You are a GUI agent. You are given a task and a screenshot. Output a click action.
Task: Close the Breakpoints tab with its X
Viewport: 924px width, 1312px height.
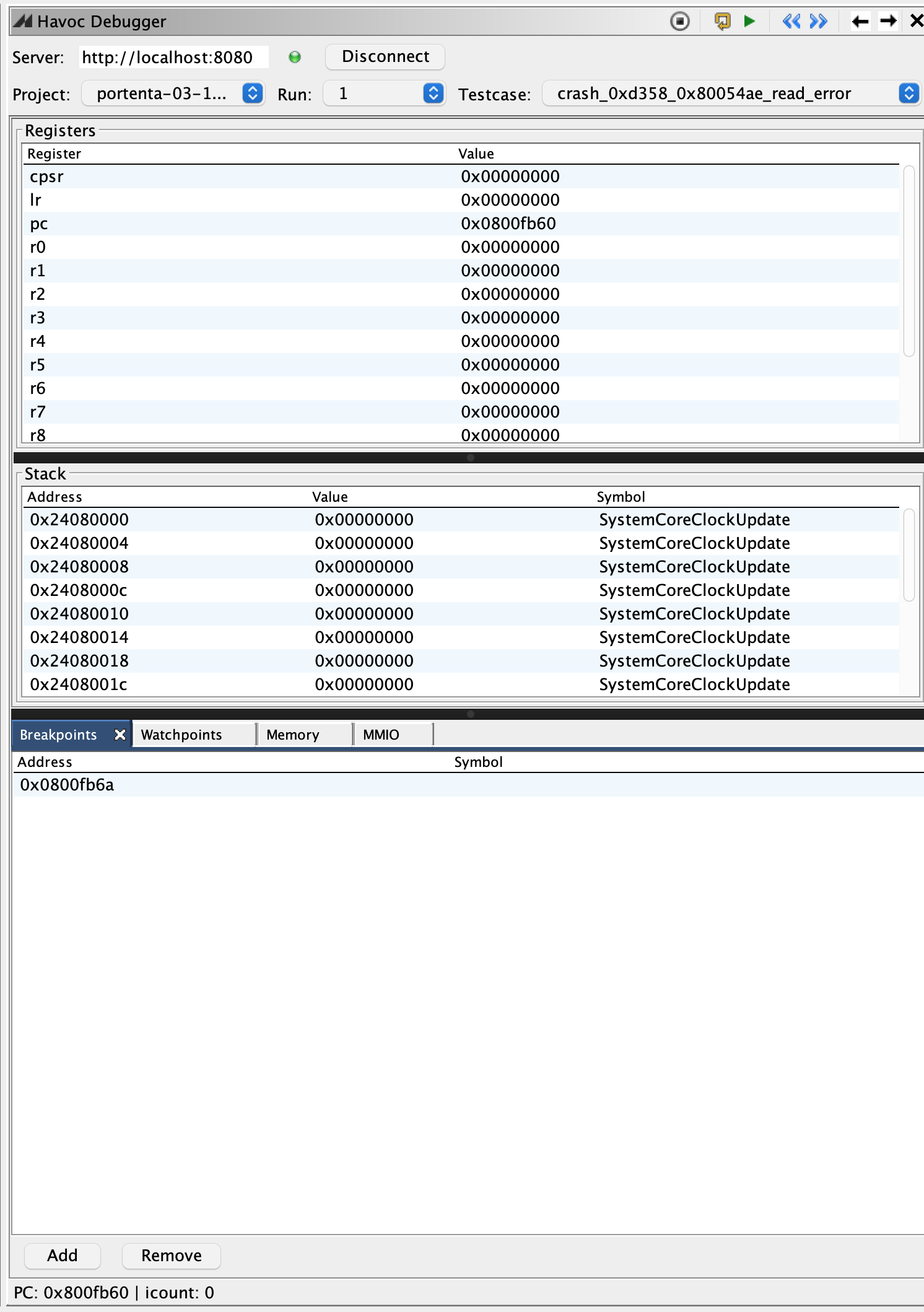120,735
